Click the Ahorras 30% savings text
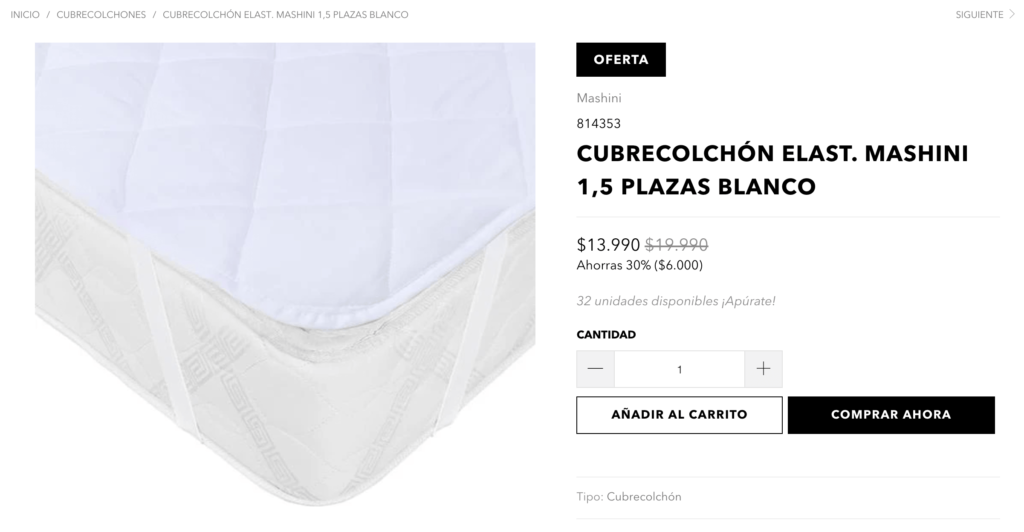Image resolution: width=1024 pixels, height=532 pixels. (x=639, y=265)
